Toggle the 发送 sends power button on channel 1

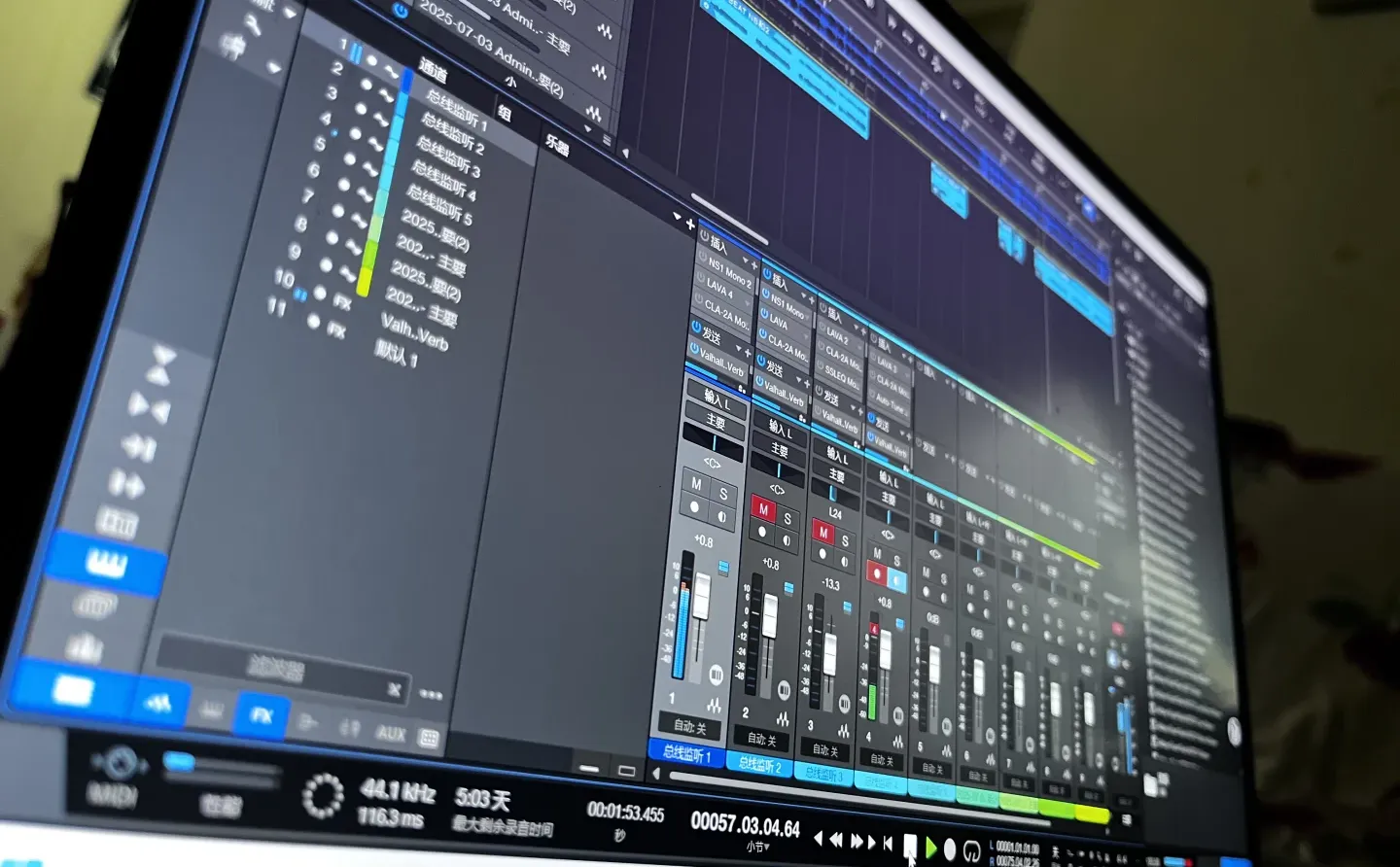coord(697,326)
